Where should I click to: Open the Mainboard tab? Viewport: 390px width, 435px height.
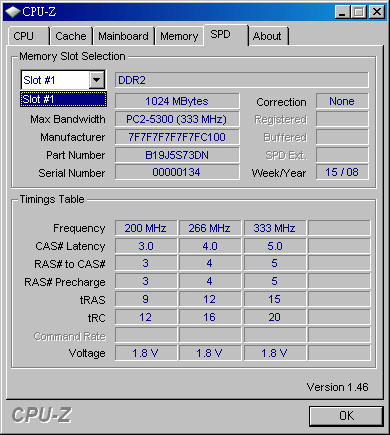click(x=124, y=36)
